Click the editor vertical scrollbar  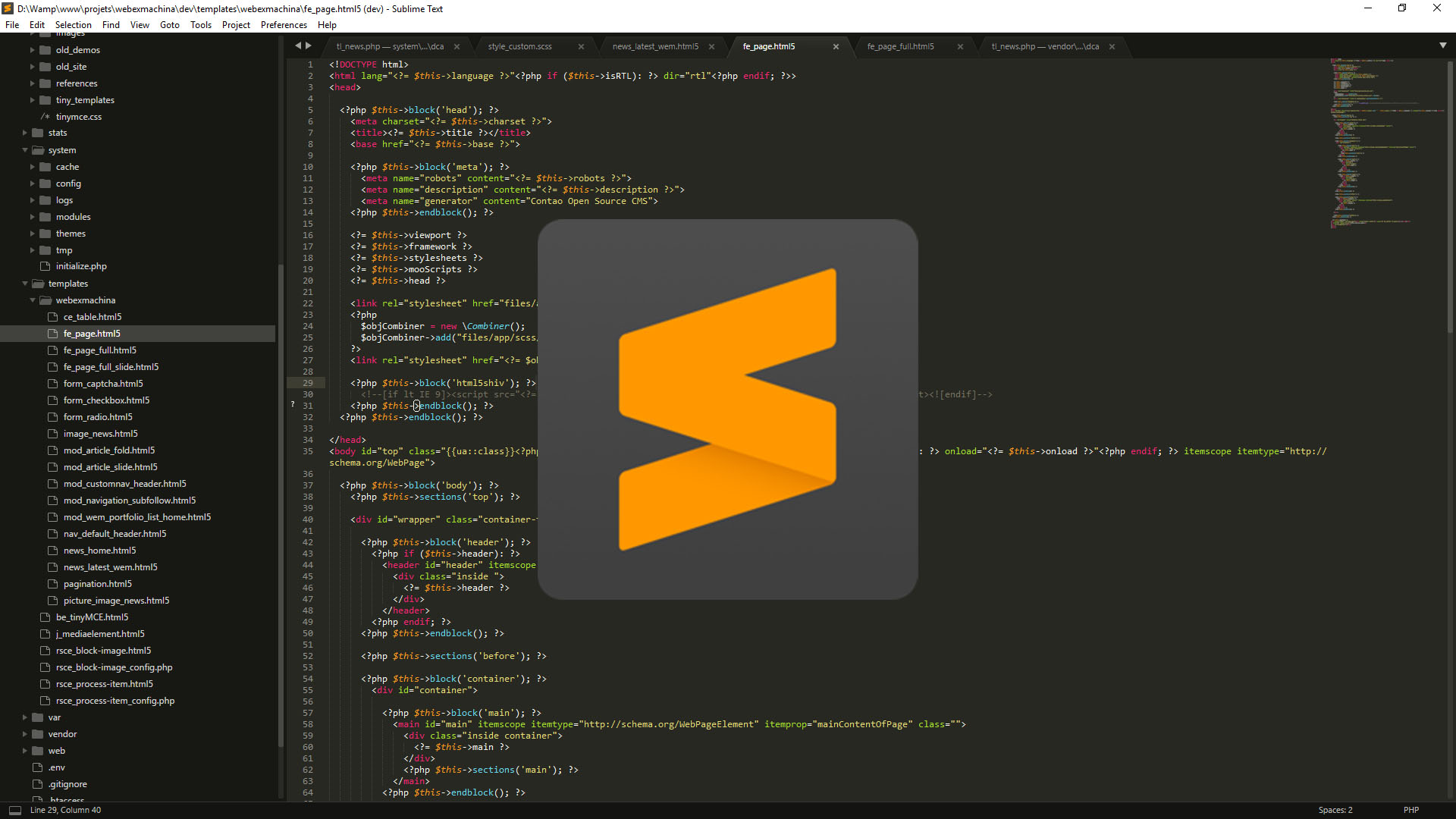(x=1451, y=197)
